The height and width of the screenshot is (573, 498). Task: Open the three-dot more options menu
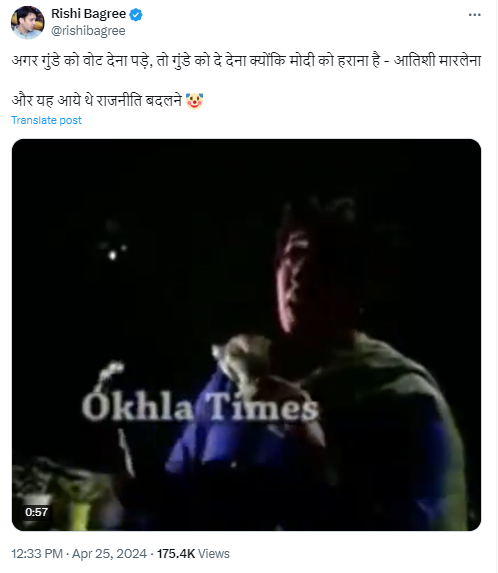(x=474, y=15)
